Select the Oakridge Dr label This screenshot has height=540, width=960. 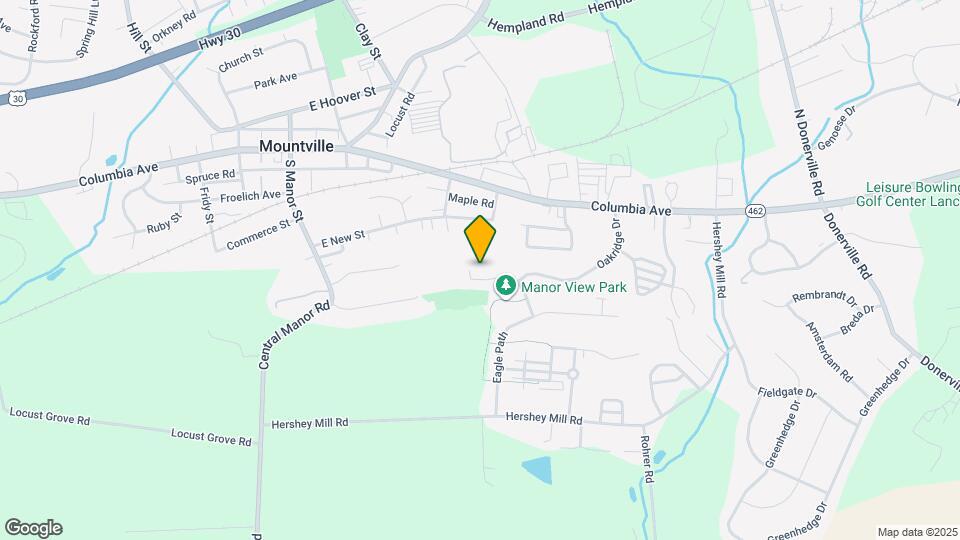pyautogui.click(x=610, y=242)
